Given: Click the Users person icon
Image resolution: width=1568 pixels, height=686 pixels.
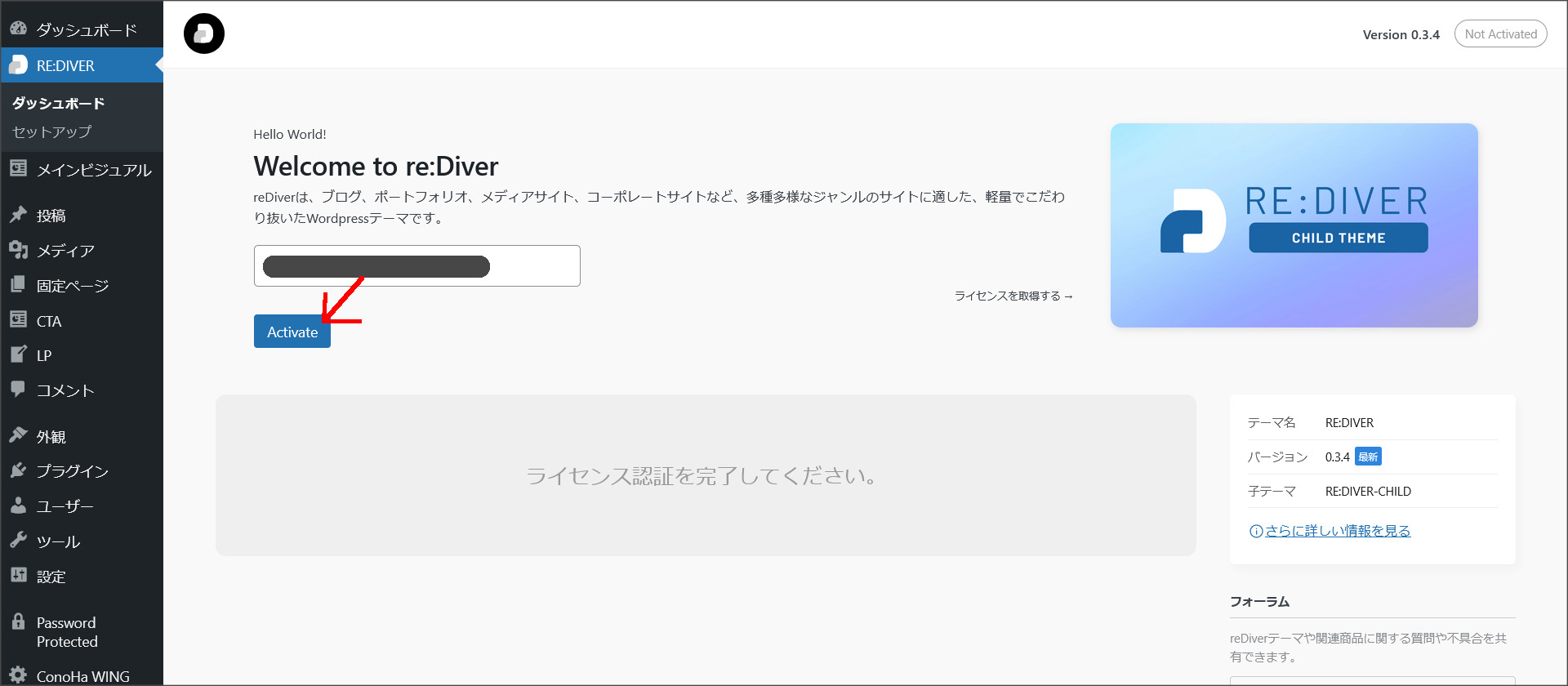Looking at the screenshot, I should coord(18,506).
